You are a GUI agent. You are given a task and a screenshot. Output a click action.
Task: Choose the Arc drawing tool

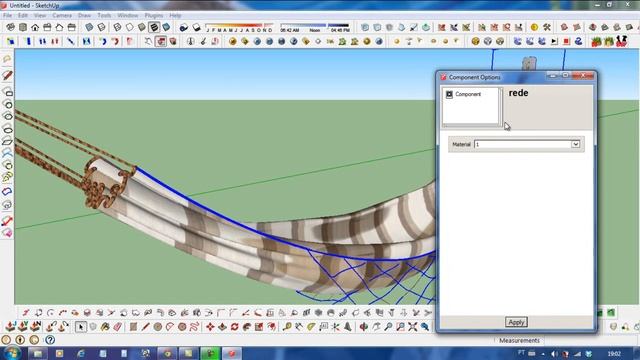click(170, 327)
